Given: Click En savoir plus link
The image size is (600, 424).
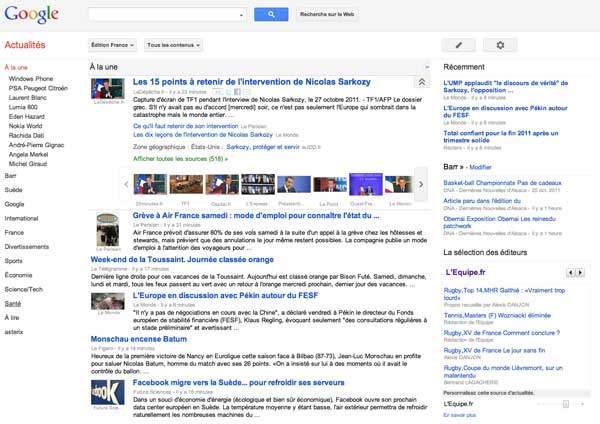Looking at the screenshot, I should coord(460,415).
